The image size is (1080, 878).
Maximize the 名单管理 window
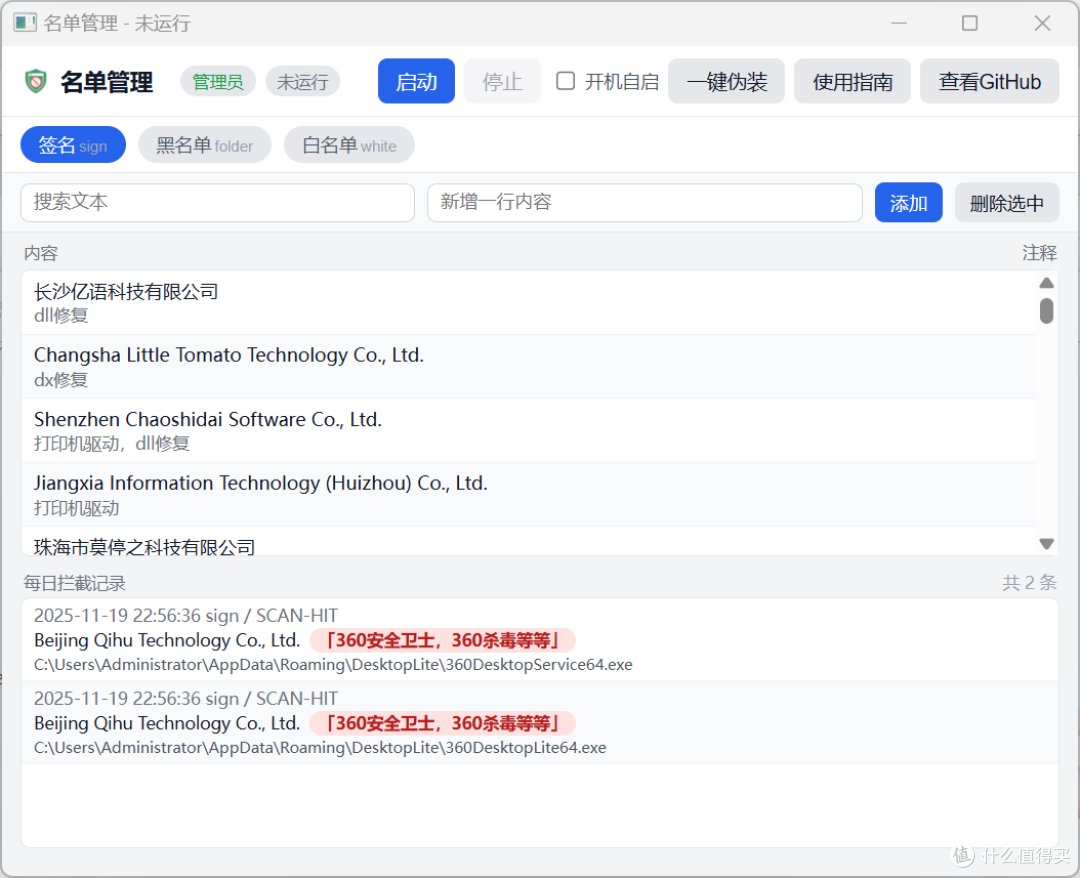coord(970,23)
